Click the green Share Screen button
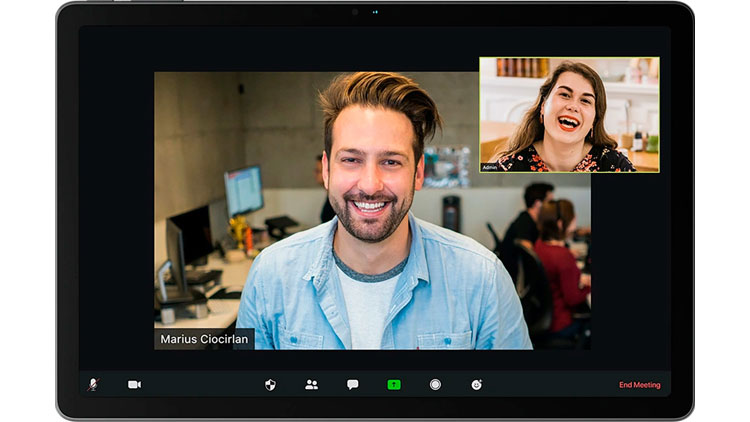 tap(394, 384)
